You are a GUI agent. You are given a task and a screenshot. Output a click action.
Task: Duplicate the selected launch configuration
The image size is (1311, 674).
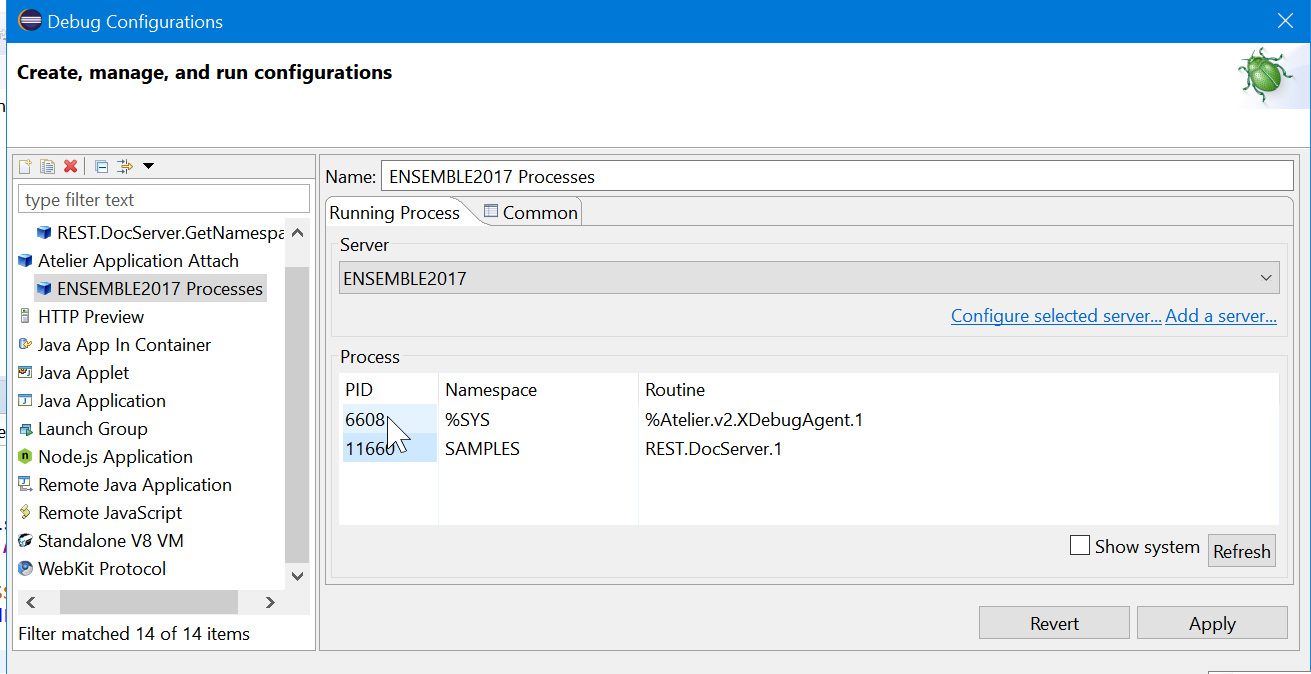pyautogui.click(x=47, y=166)
